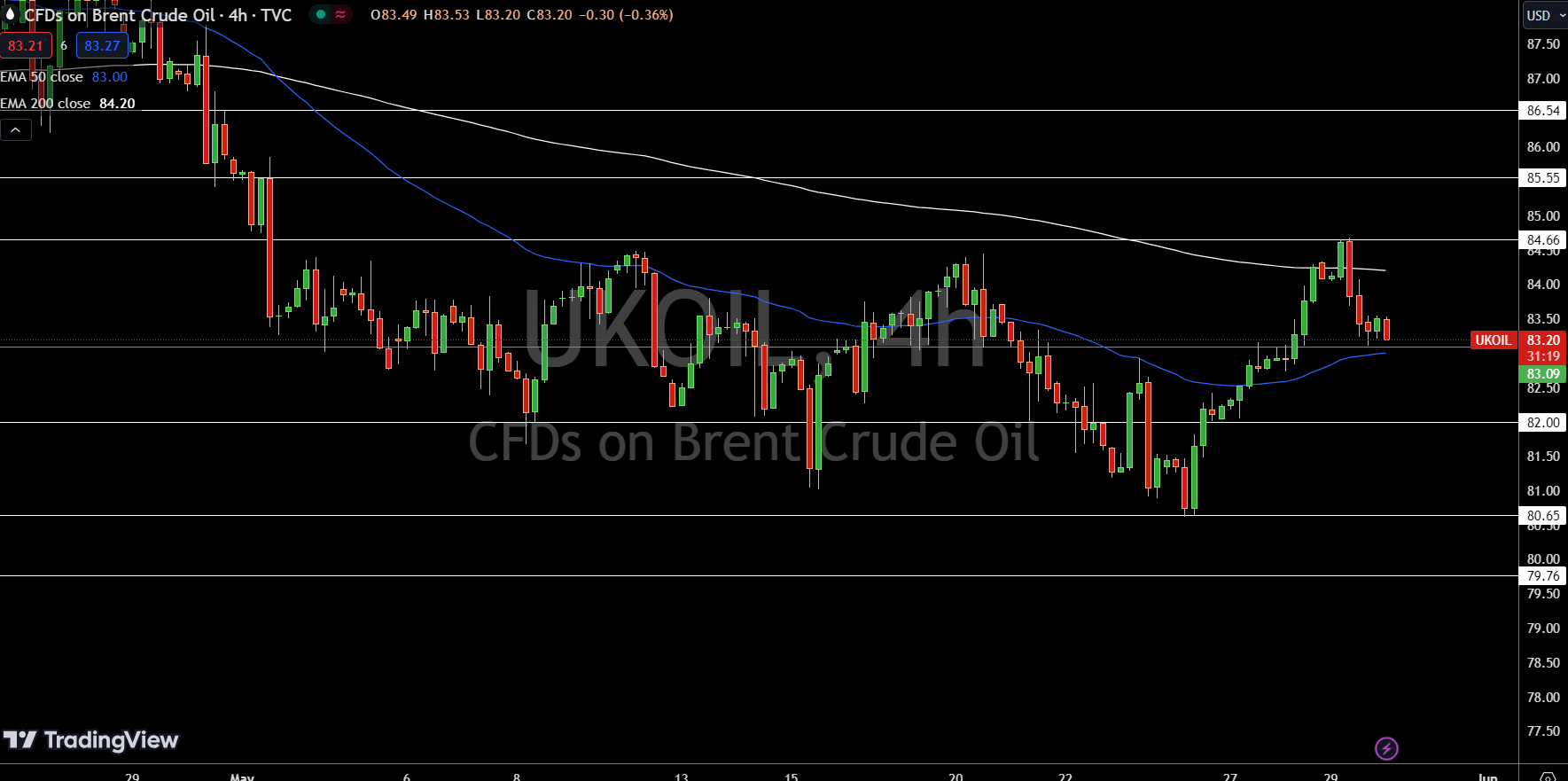Screen dimensions: 1568x781
Task: Click the 31:19 bar countdown timer
Action: pos(1543,356)
